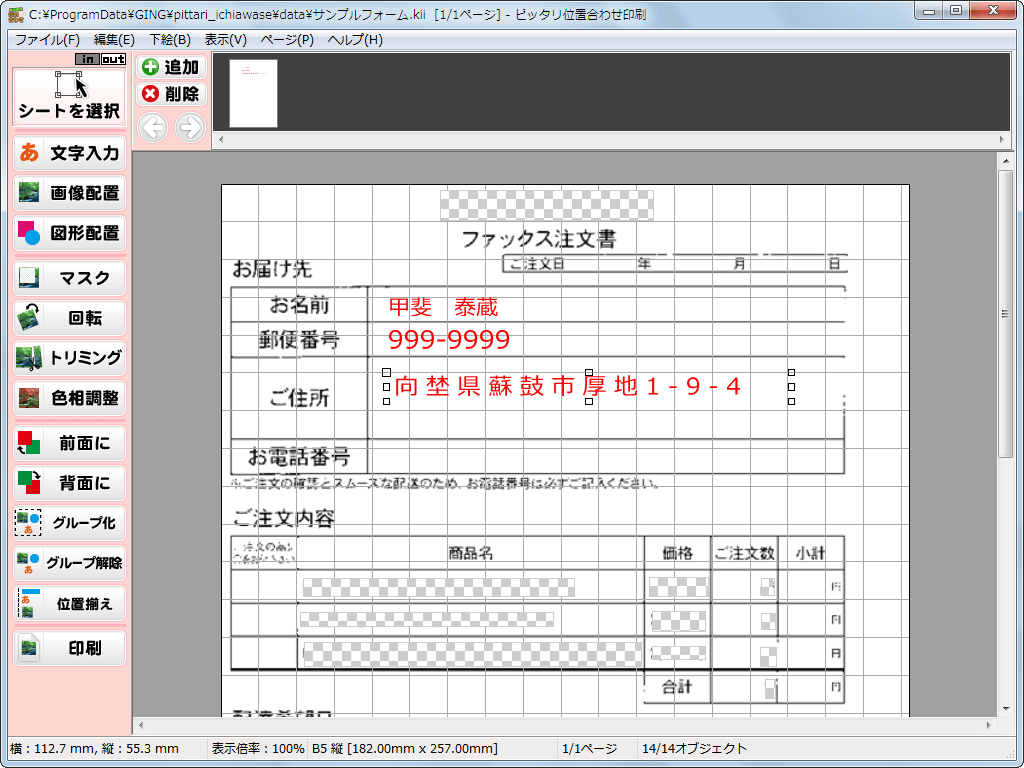Click the canvas horizontal scrollbar right arrow

pos(989,725)
